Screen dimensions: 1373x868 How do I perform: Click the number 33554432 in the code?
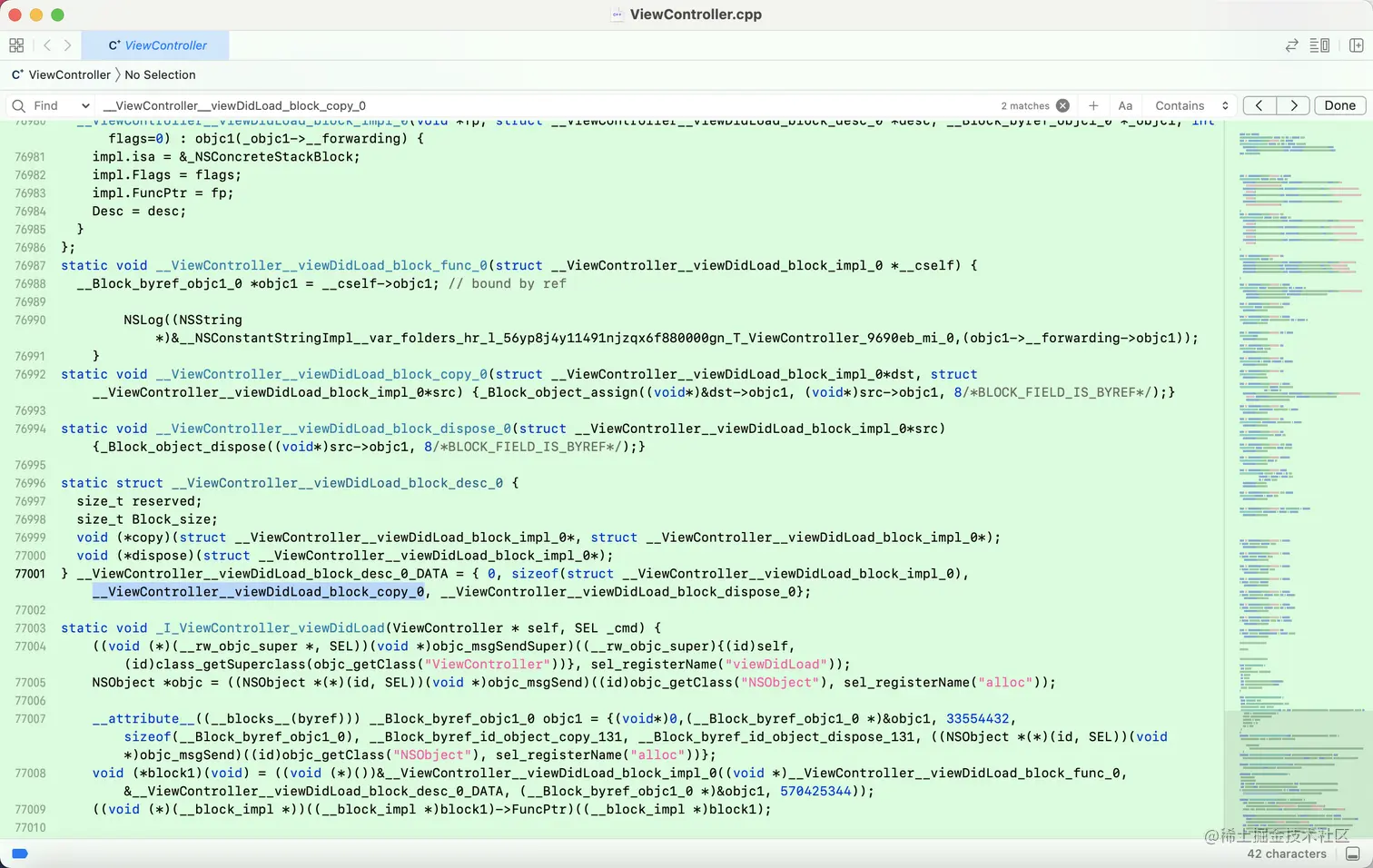click(977, 719)
